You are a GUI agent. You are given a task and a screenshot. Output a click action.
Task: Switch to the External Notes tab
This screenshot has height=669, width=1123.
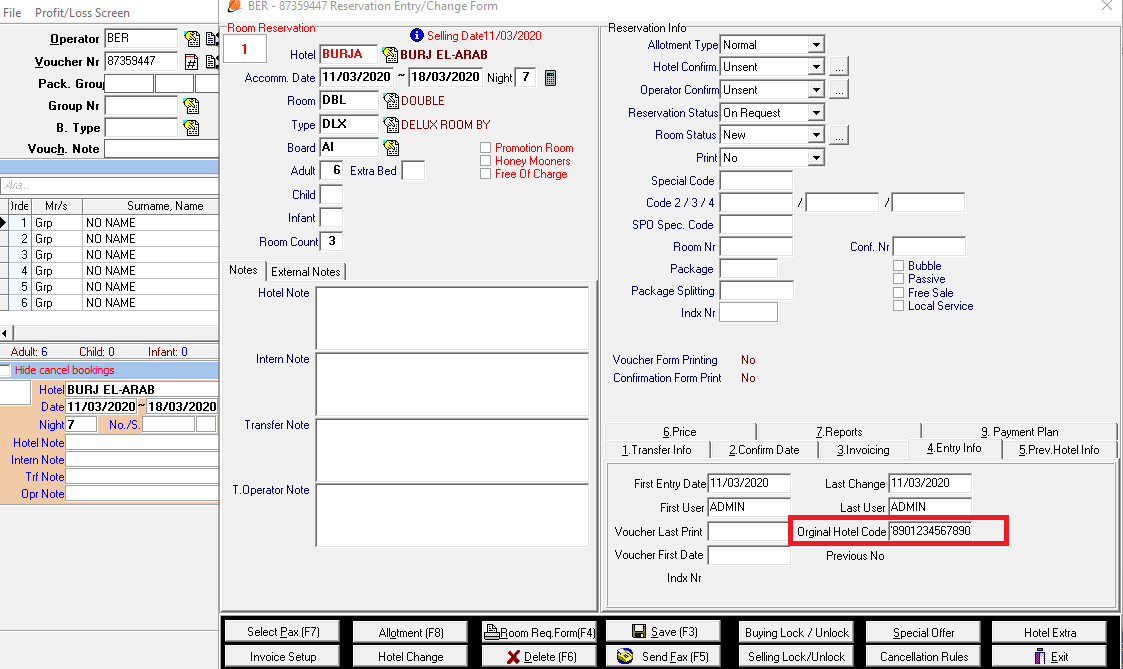click(305, 271)
